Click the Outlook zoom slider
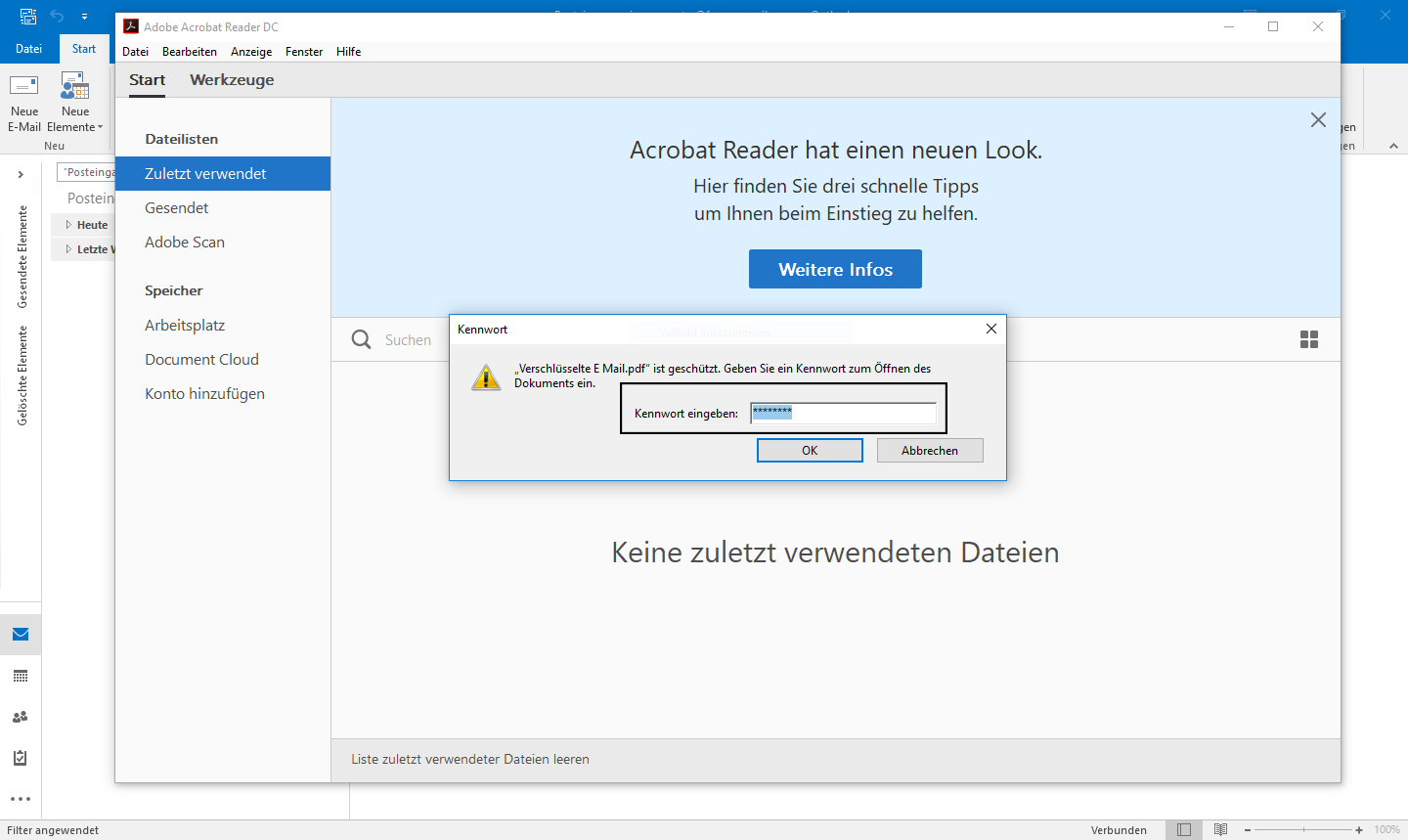Image resolution: width=1408 pixels, height=840 pixels. coord(1303,829)
